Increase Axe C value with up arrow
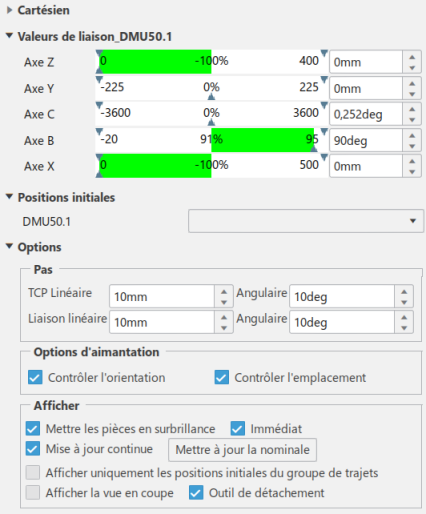The width and height of the screenshot is (426, 514). click(x=412, y=109)
